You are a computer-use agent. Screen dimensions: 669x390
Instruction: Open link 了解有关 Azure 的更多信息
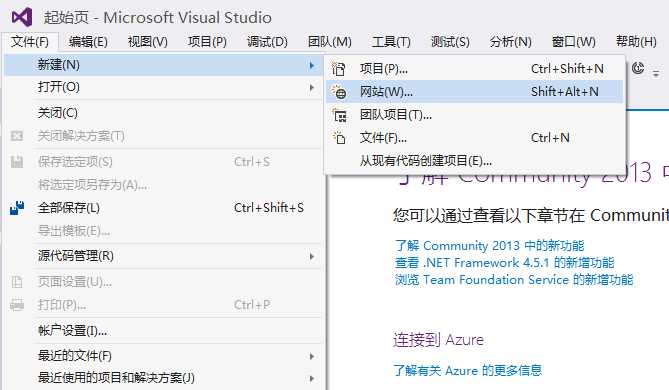point(468,370)
